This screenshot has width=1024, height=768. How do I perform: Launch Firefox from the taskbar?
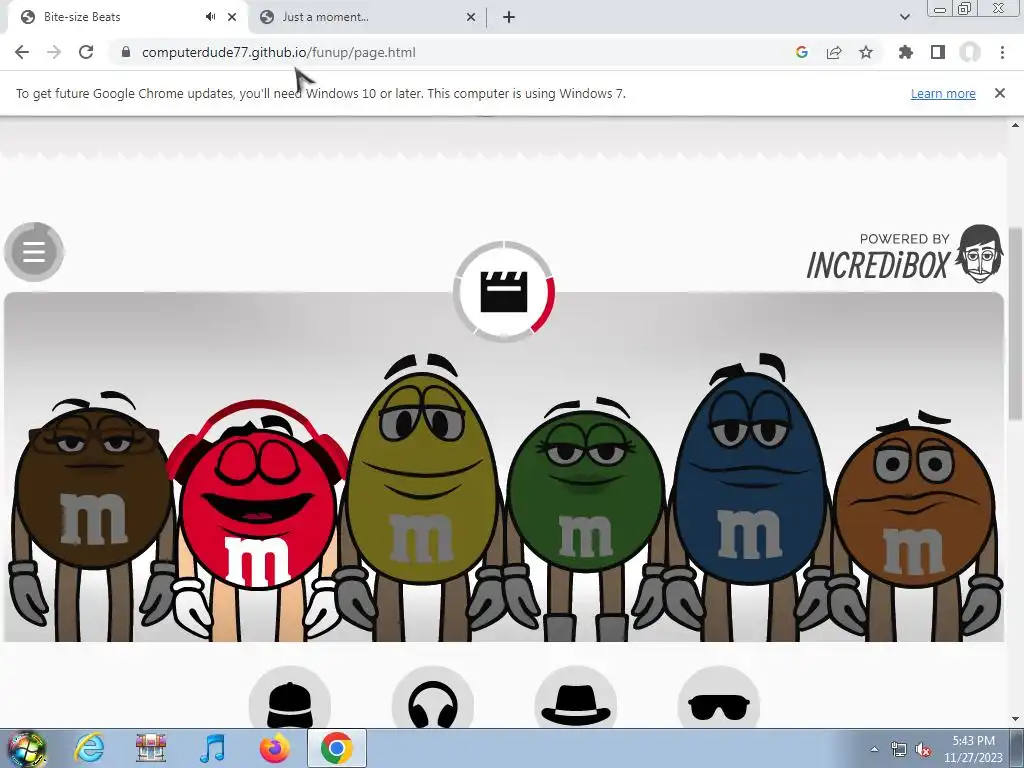coord(274,748)
